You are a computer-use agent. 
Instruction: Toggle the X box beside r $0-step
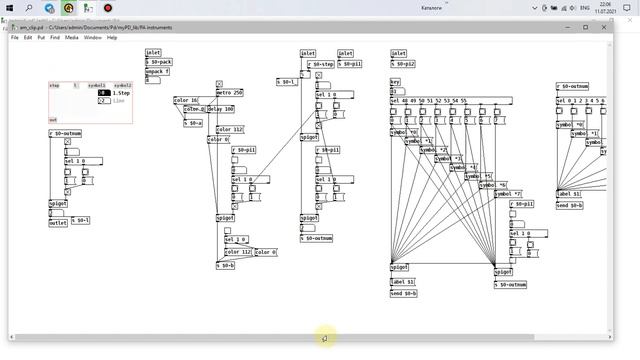[x=318, y=76]
